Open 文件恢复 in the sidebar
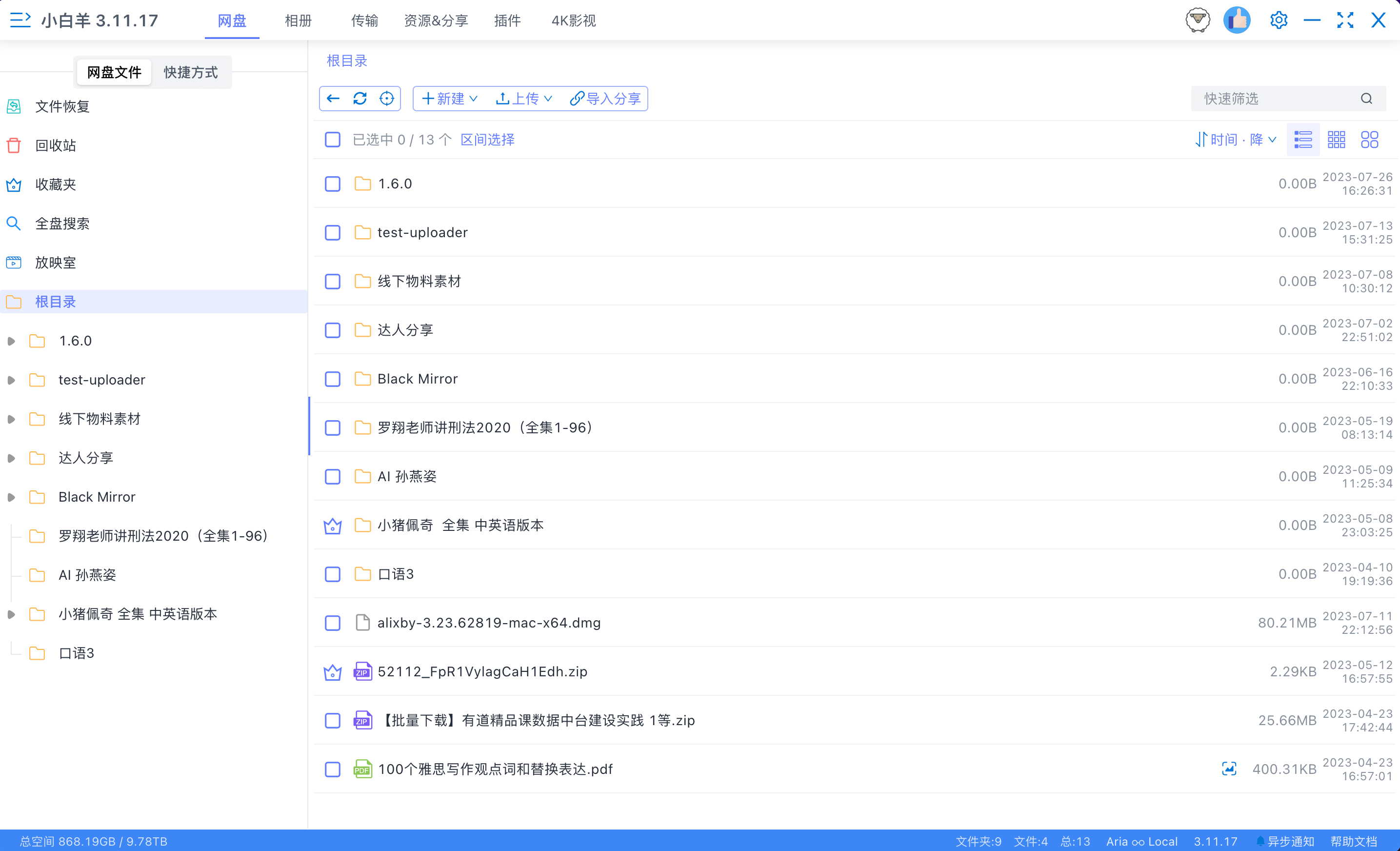 (62, 106)
